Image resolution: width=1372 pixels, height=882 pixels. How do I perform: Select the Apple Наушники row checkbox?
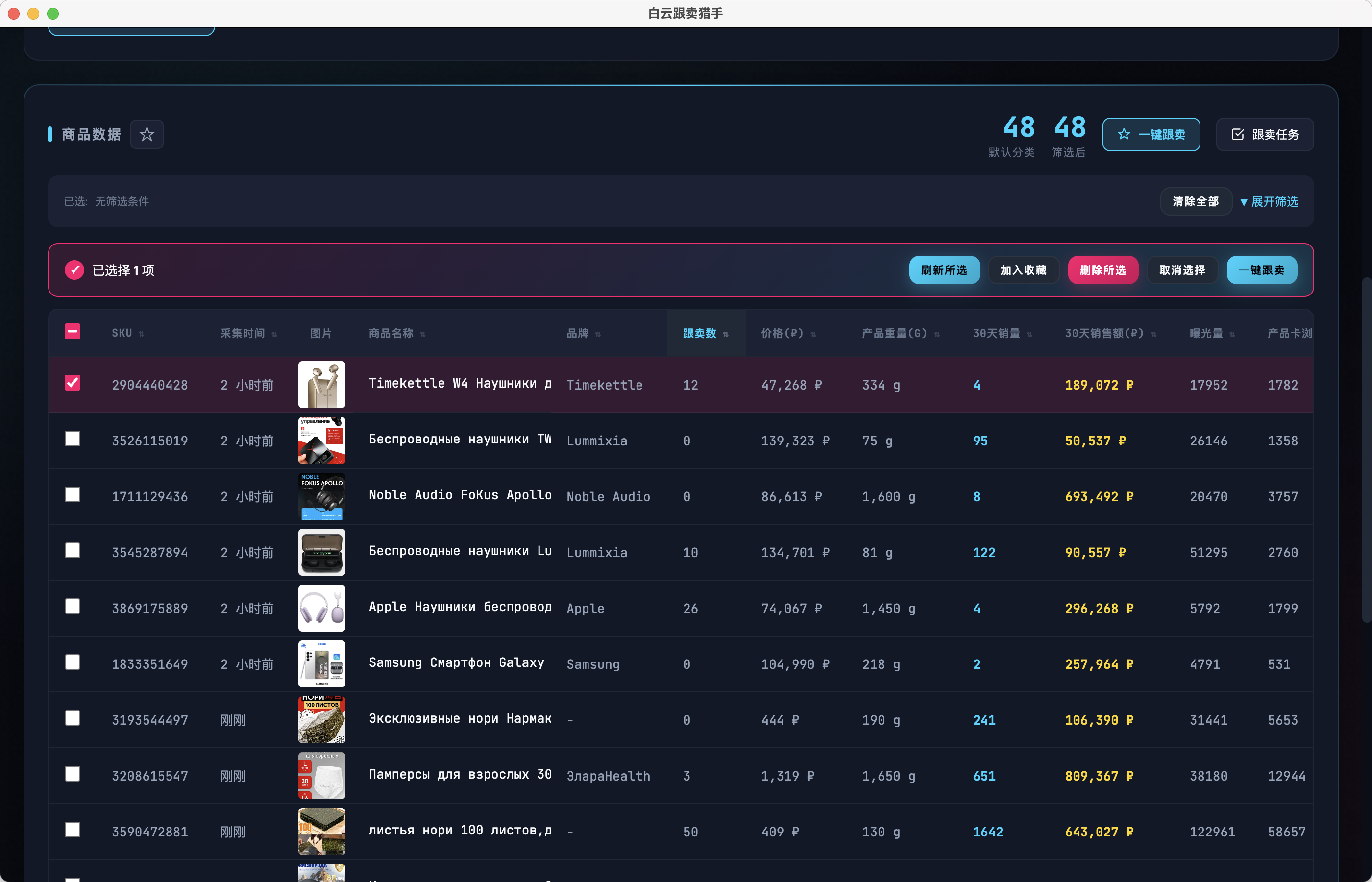(73, 606)
